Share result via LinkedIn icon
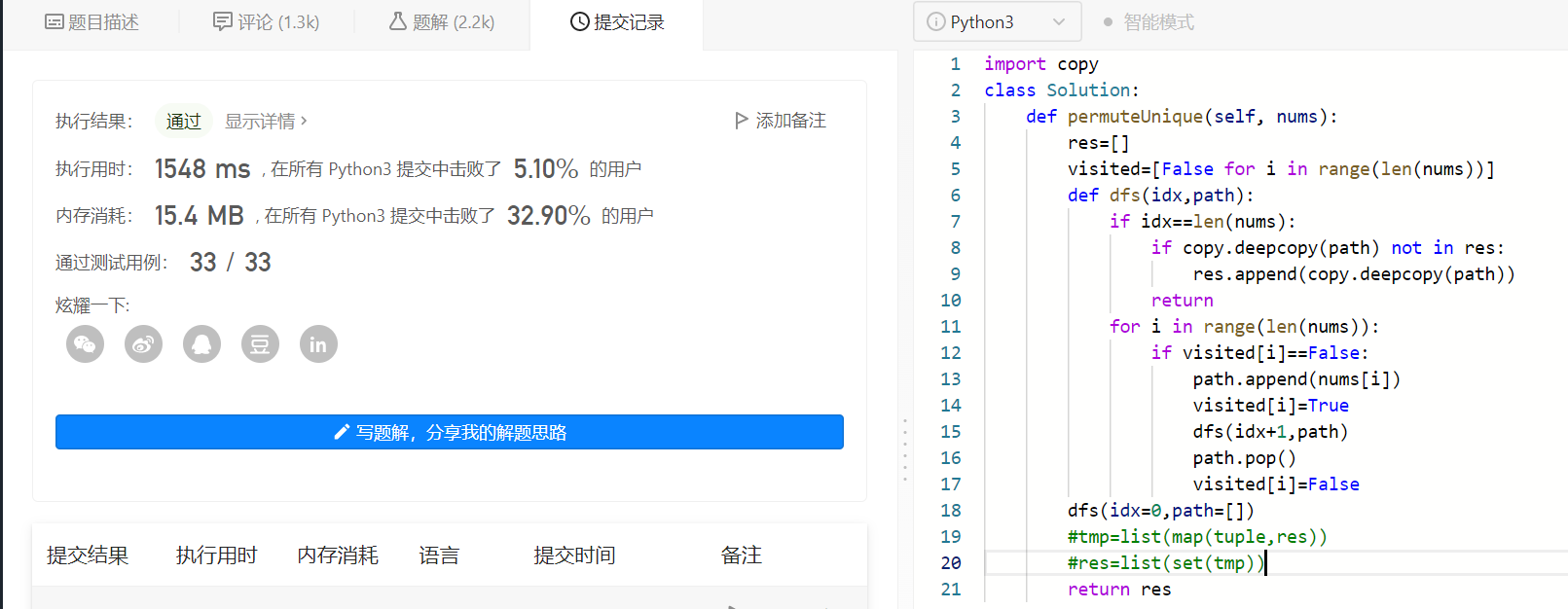Image resolution: width=1568 pixels, height=609 pixels. (318, 344)
